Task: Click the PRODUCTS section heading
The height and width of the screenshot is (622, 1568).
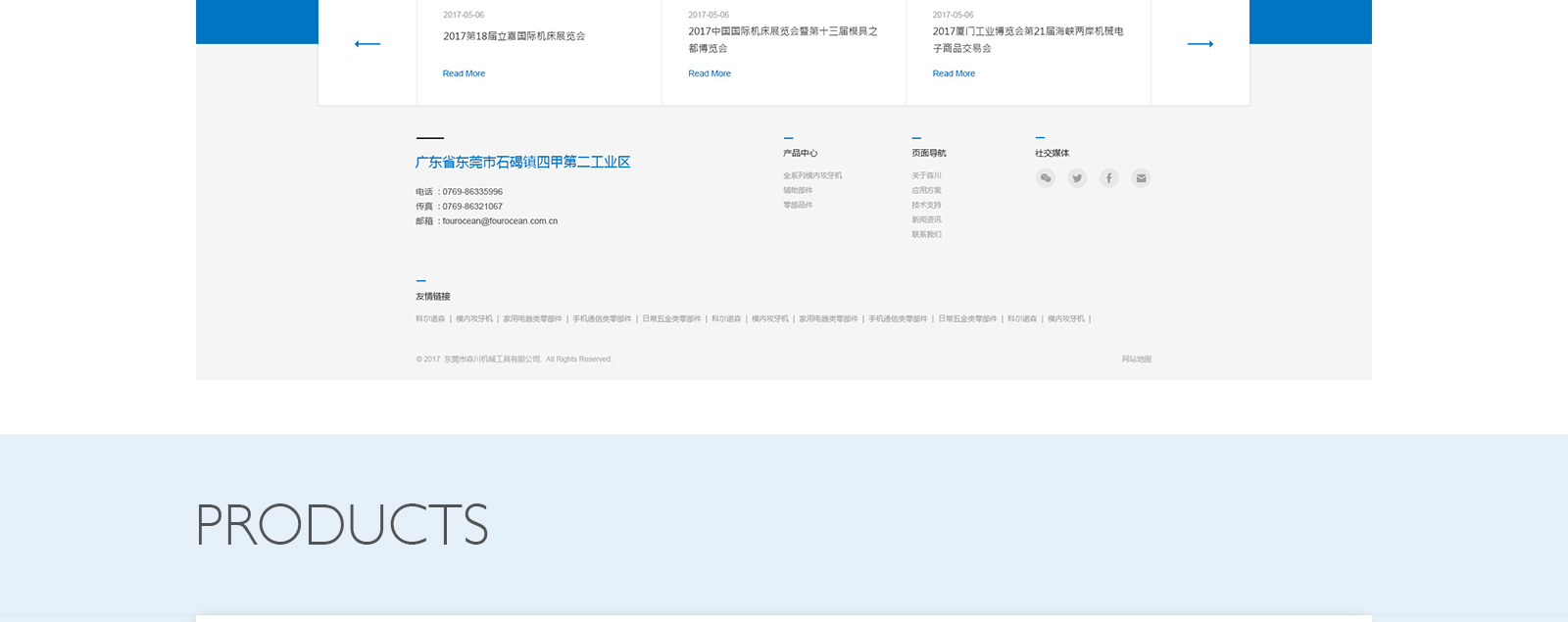Action: [342, 525]
